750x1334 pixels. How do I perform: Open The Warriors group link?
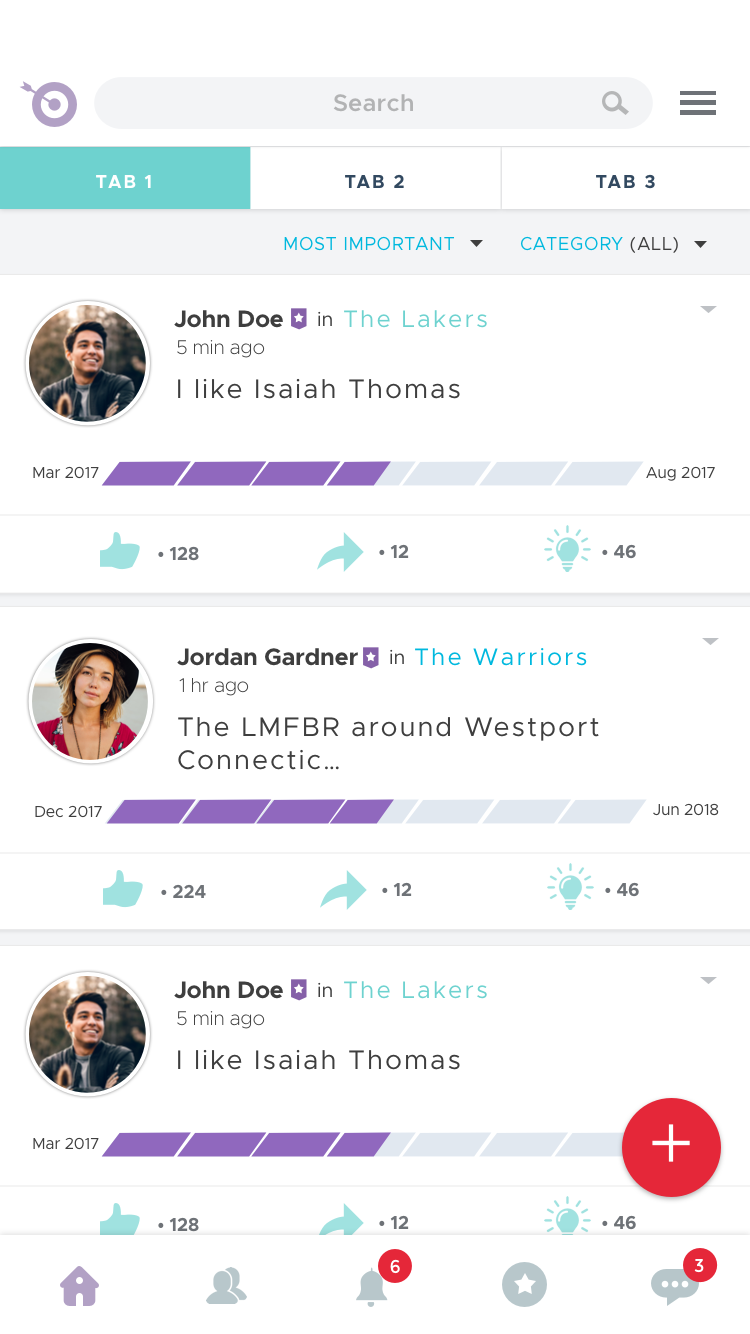pyautogui.click(x=501, y=657)
